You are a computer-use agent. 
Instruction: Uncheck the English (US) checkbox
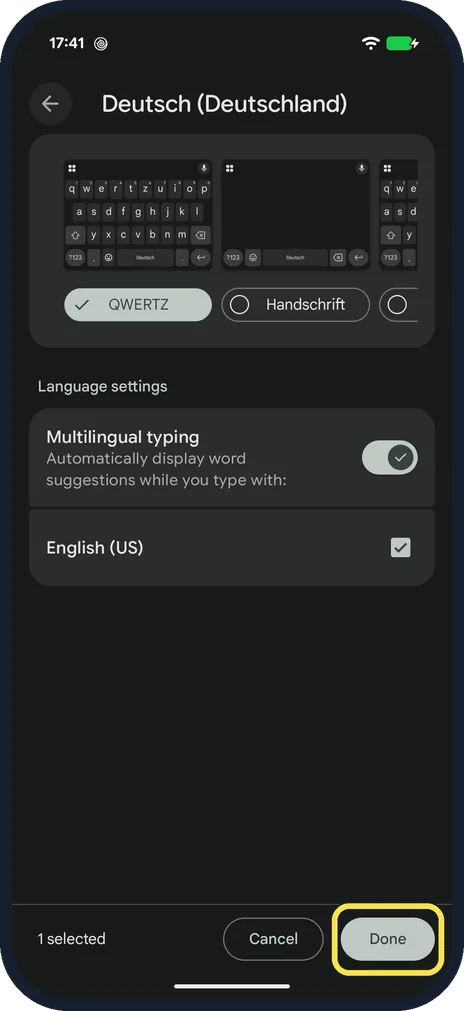401,547
